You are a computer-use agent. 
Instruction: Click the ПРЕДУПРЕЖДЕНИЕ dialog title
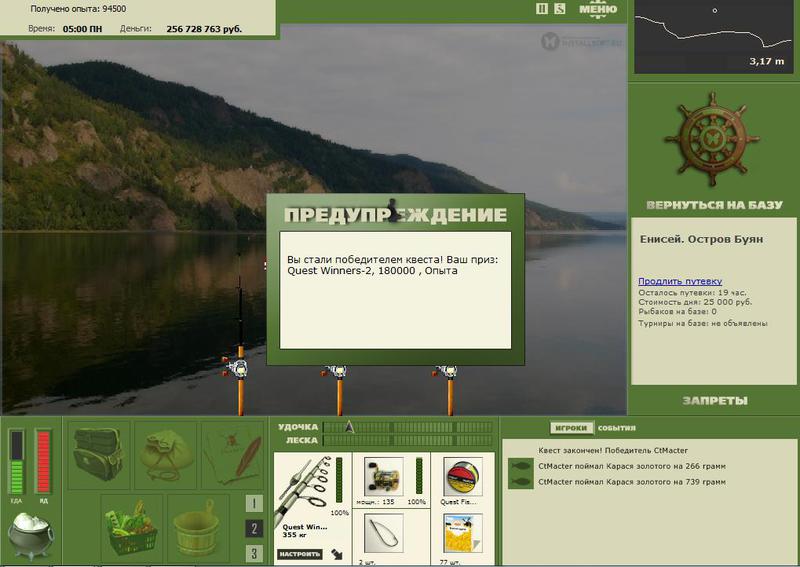click(x=395, y=215)
